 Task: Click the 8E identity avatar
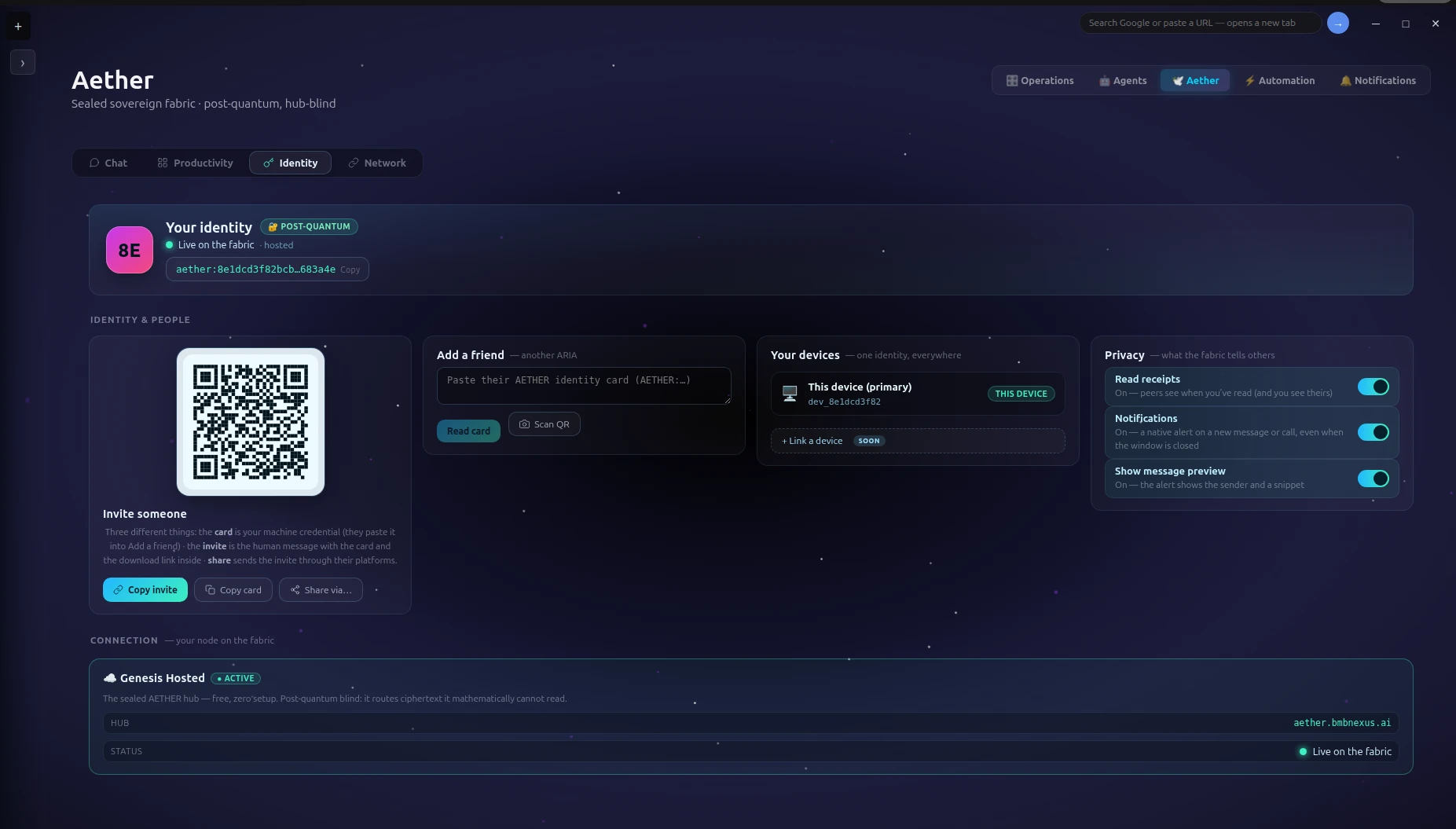coord(130,250)
